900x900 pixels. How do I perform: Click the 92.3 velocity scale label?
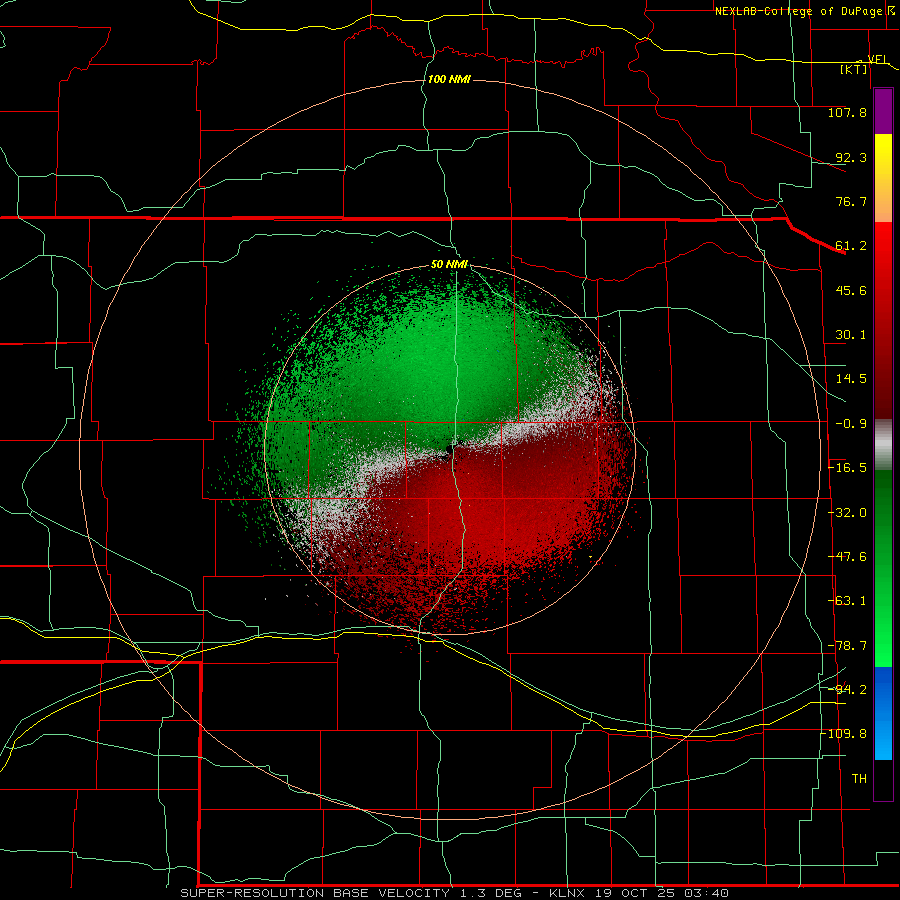(x=851, y=157)
